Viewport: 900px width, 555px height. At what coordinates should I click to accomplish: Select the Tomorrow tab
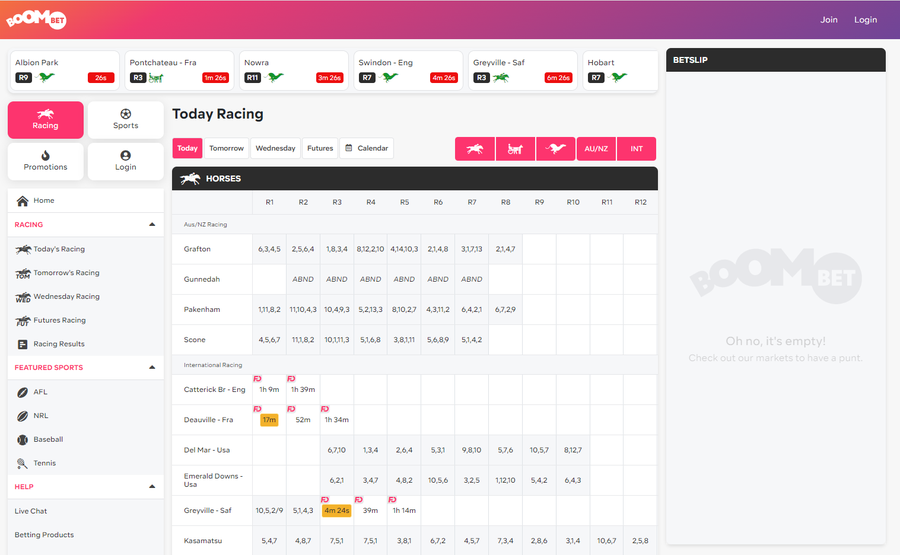226,148
